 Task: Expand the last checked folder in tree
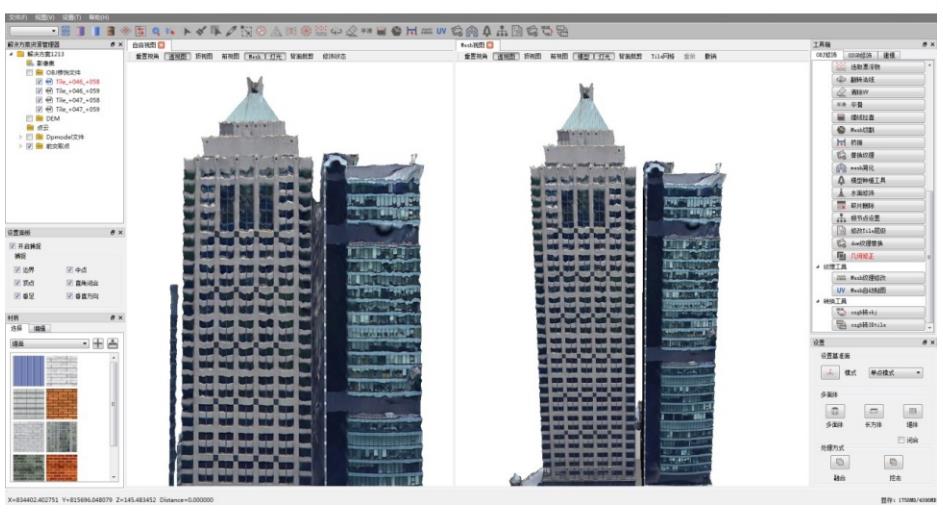coord(20,146)
